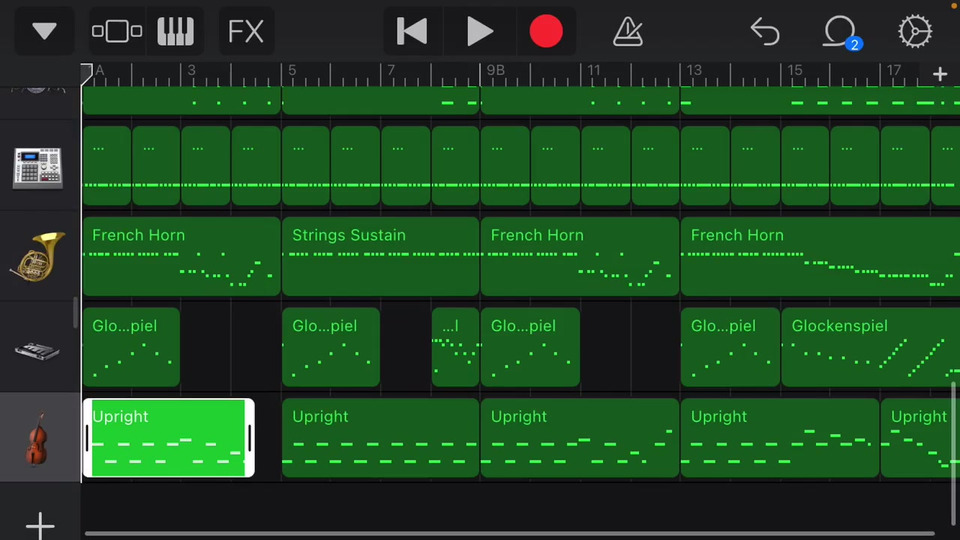Image resolution: width=960 pixels, height=540 pixels.
Task: Start recording with the red button
Action: pos(546,31)
